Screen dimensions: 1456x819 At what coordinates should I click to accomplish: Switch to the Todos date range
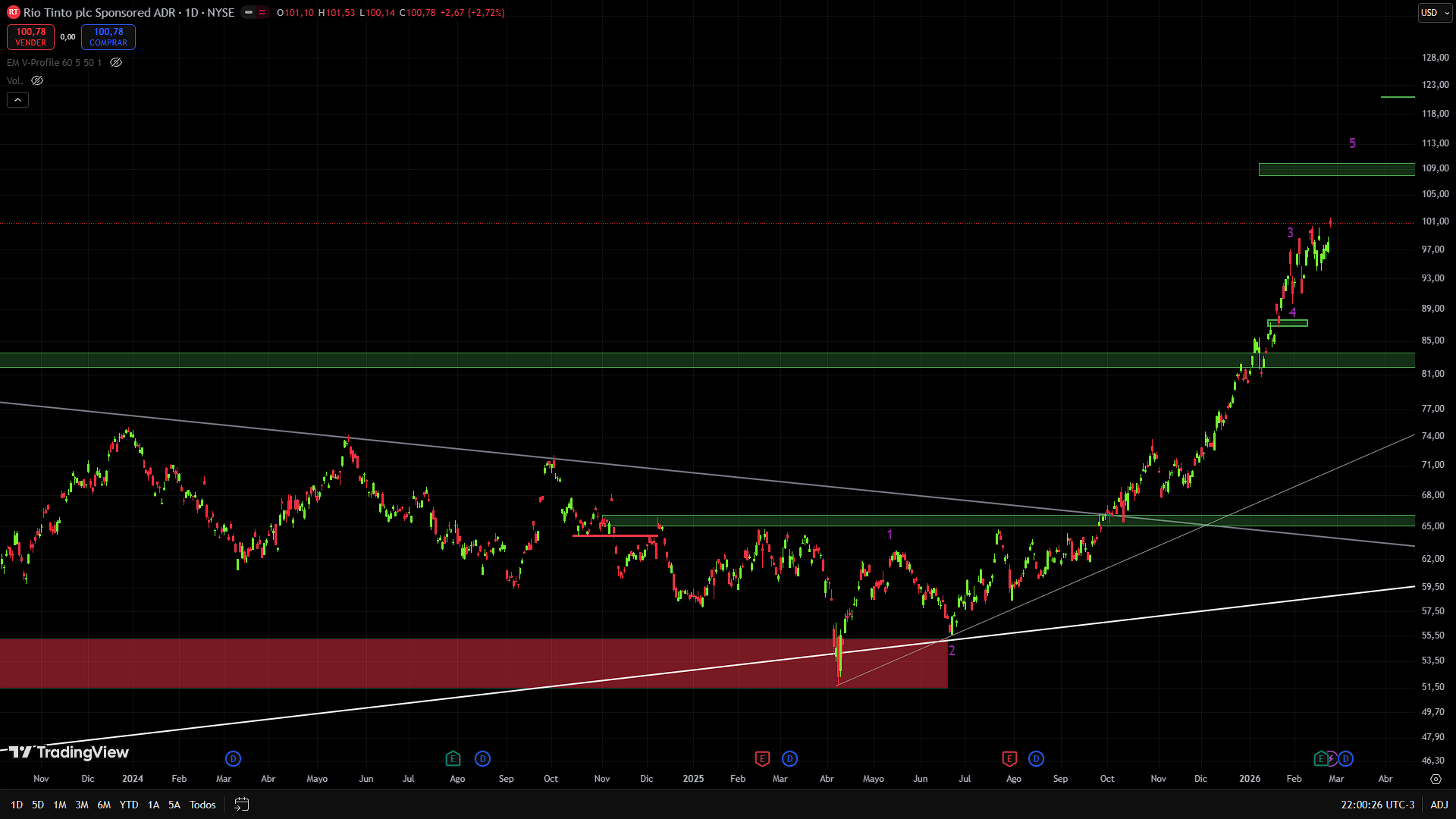(x=202, y=805)
